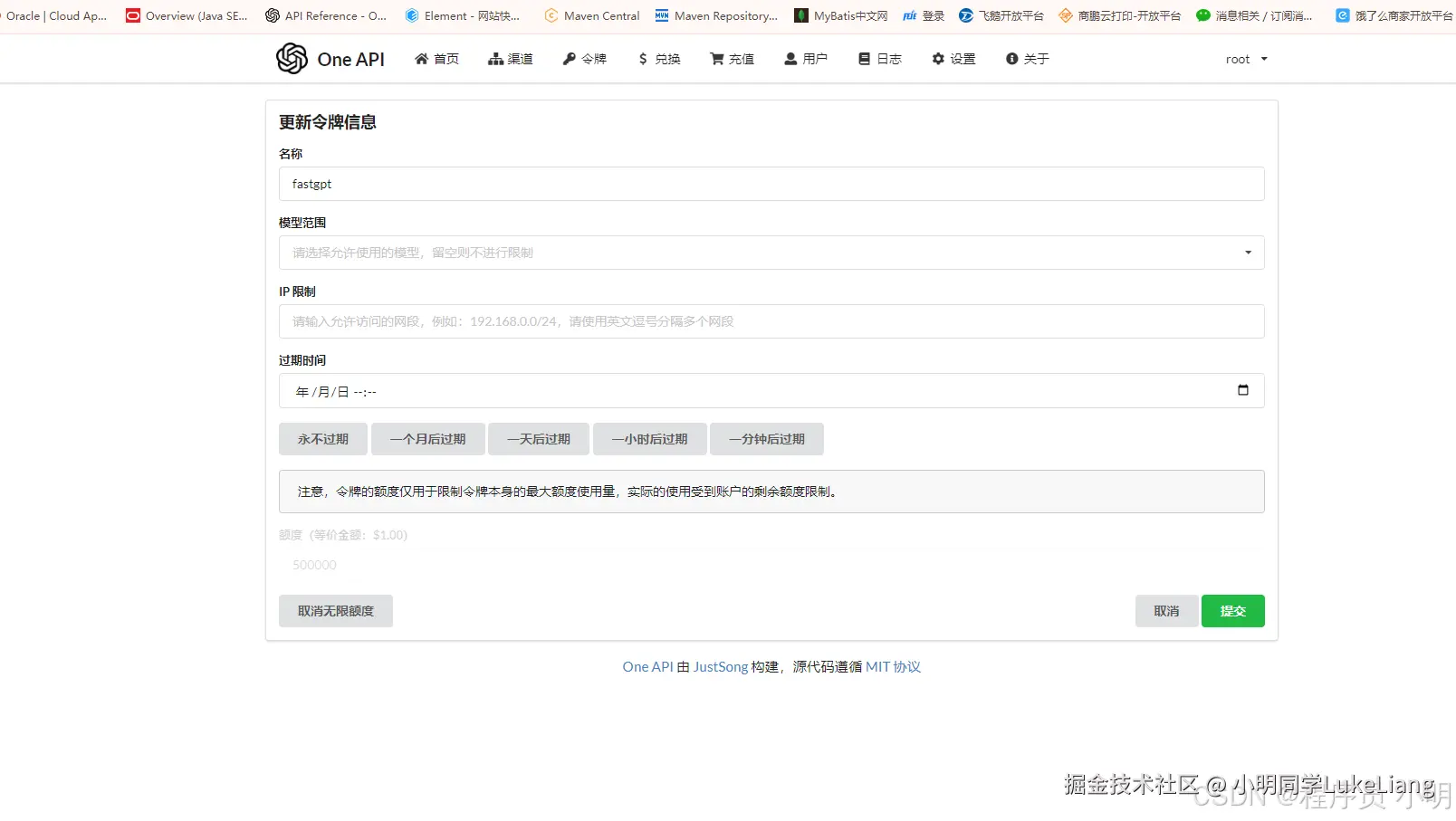This screenshot has height=821, width=1456.
Task: Open the 首页 home page
Action: tap(437, 58)
